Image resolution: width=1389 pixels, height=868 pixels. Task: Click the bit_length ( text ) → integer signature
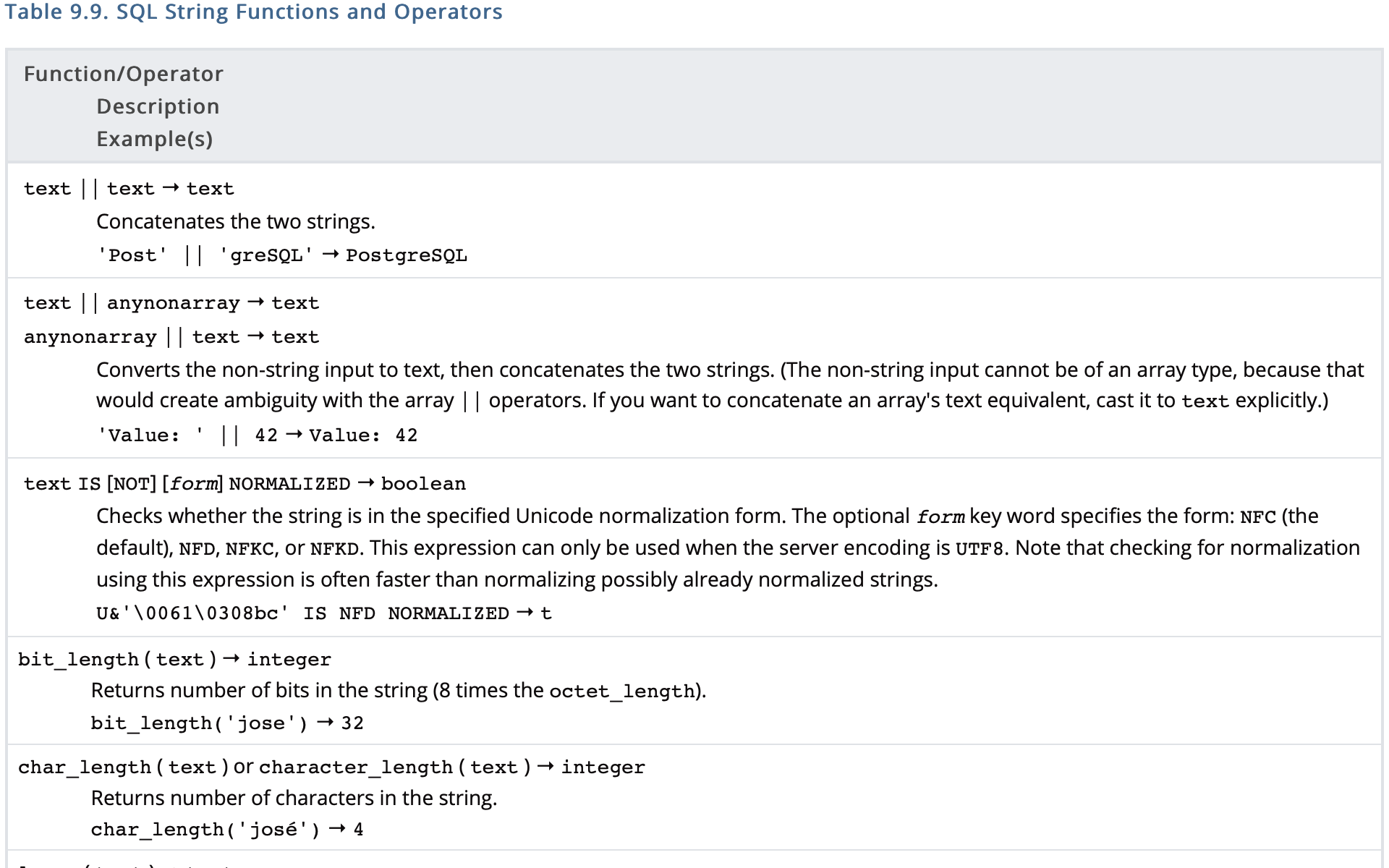[174, 660]
